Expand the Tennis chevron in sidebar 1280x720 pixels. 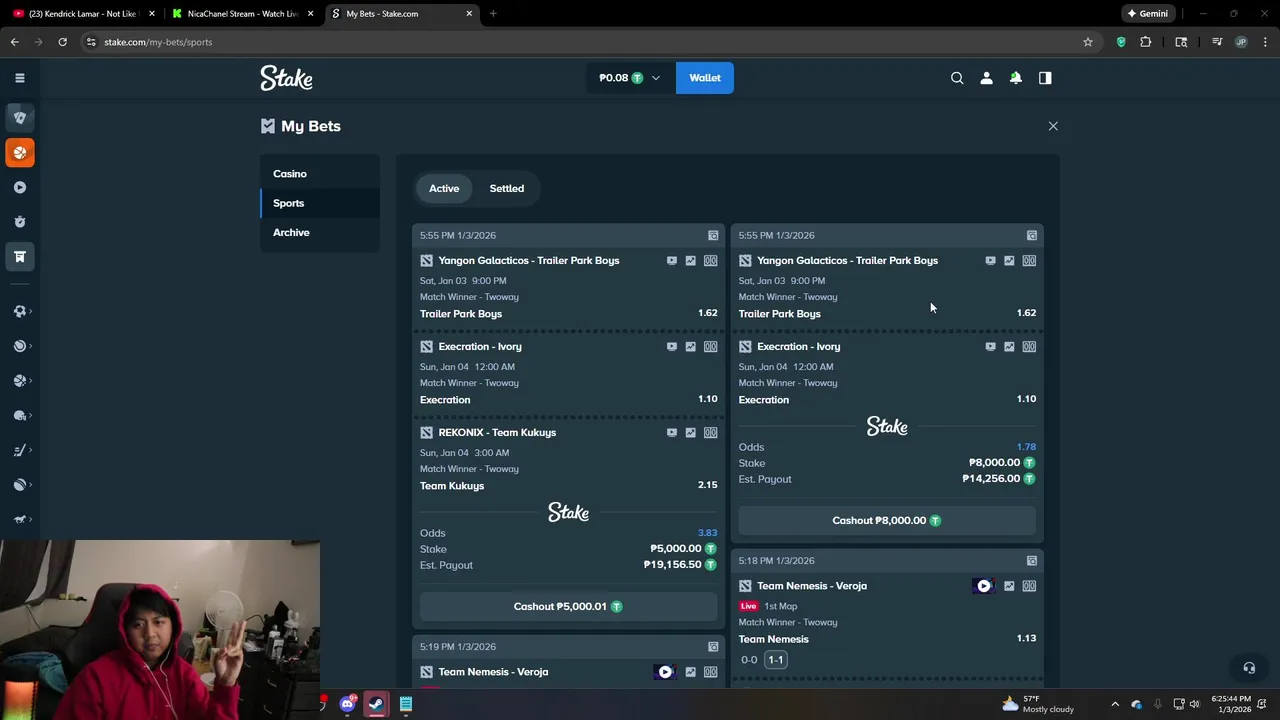(31, 346)
